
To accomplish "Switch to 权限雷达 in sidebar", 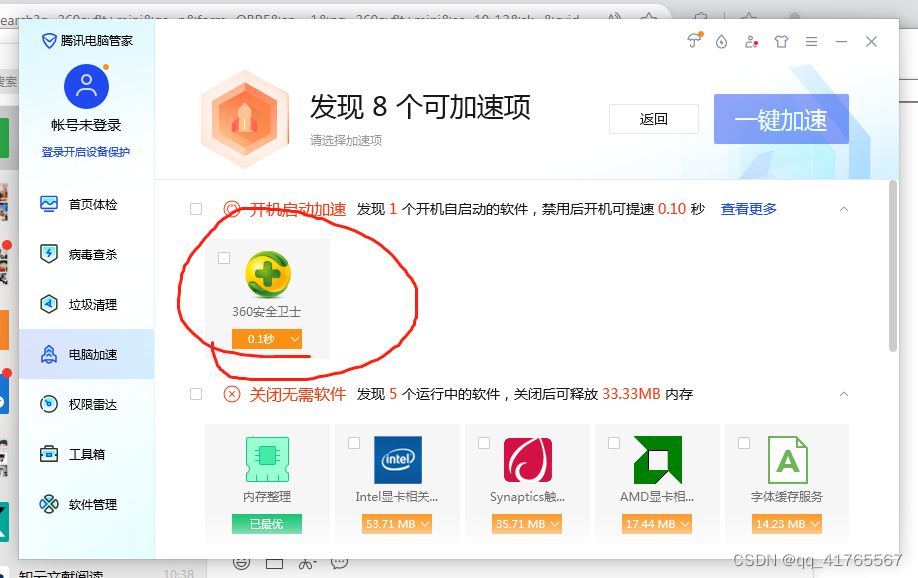I will 87,404.
